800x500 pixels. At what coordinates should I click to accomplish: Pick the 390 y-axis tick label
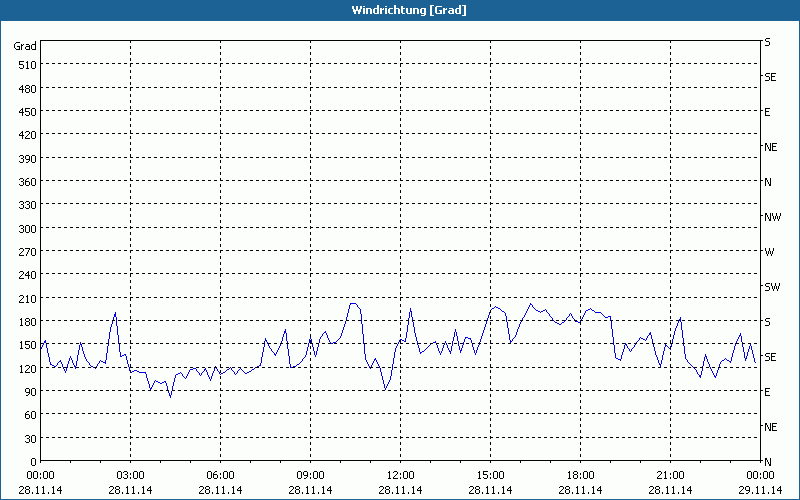tap(28, 159)
